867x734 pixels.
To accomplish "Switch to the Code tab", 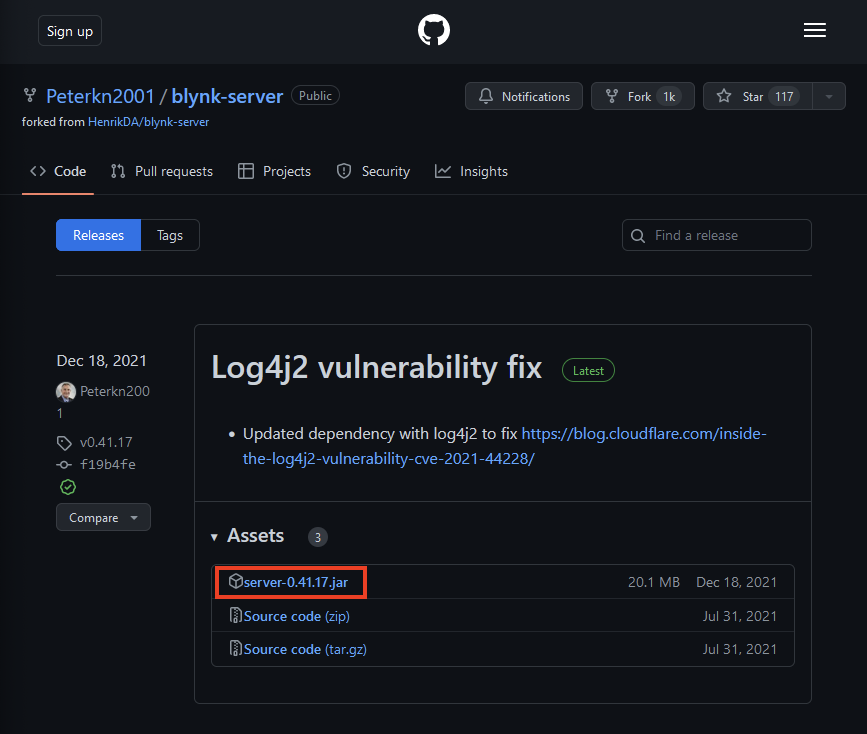I will pyautogui.click(x=58, y=171).
